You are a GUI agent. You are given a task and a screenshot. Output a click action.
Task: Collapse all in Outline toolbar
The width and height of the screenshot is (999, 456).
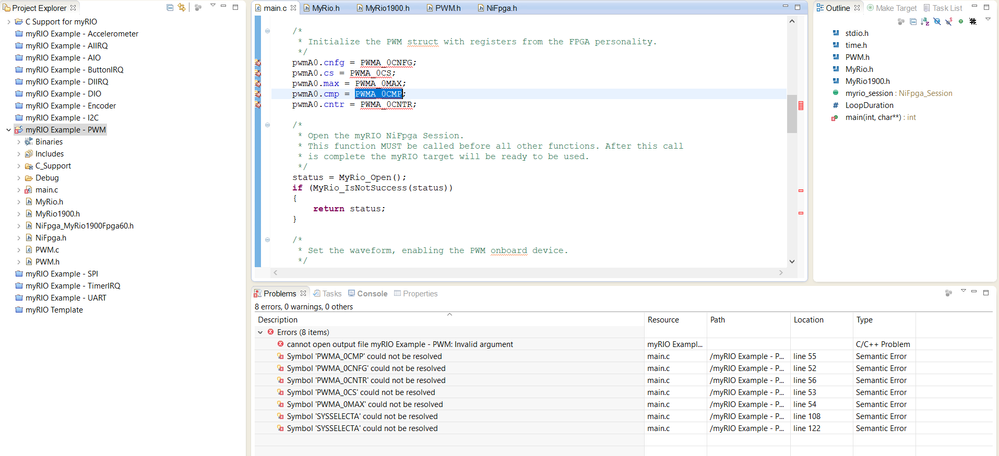click(914, 22)
